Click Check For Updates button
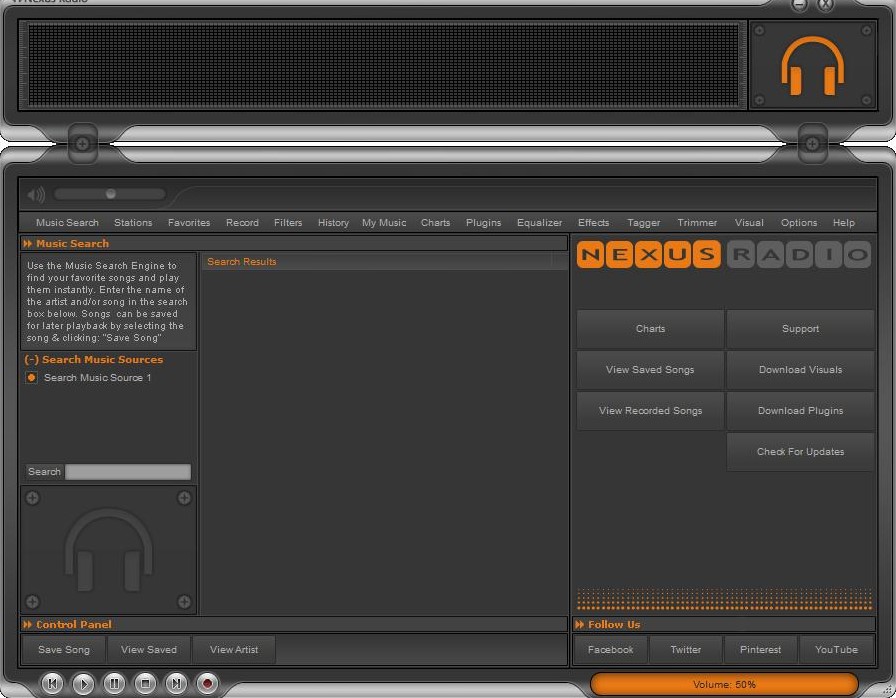 pyautogui.click(x=800, y=452)
